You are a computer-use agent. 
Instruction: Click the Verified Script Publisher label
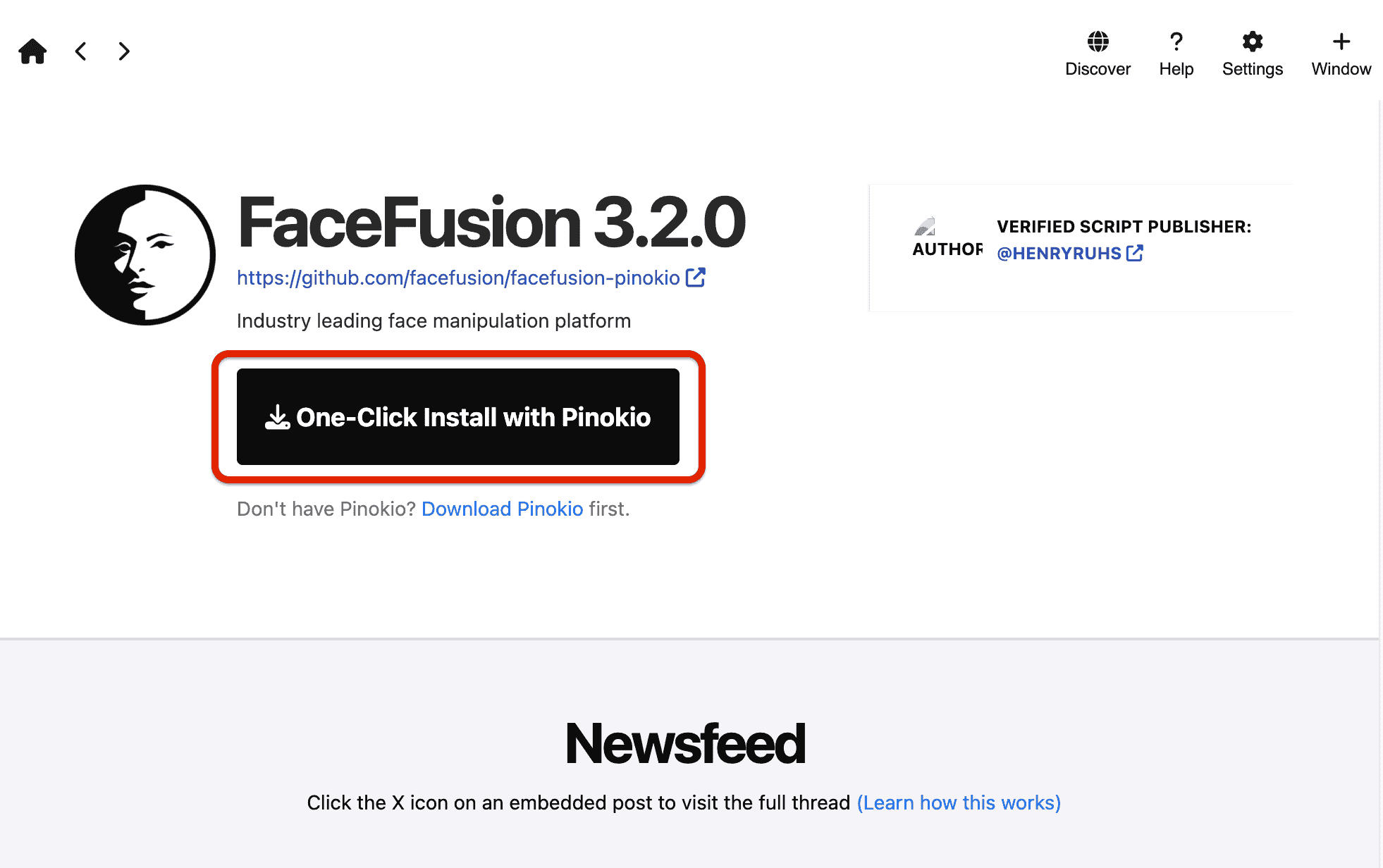click(1124, 227)
